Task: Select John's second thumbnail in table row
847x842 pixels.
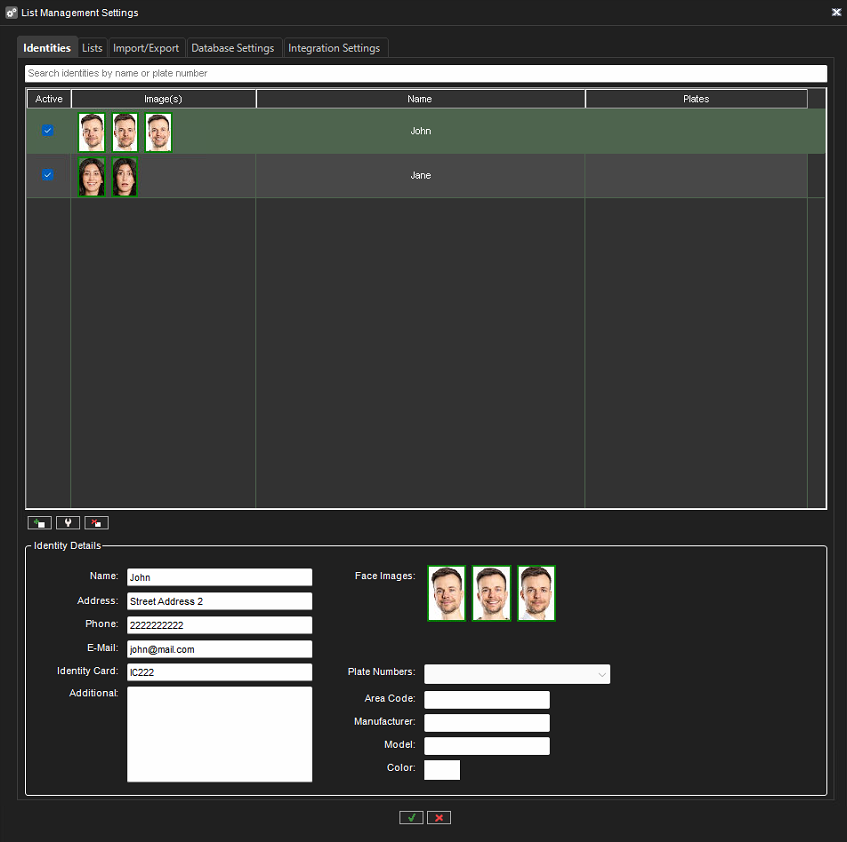Action: coord(125,132)
